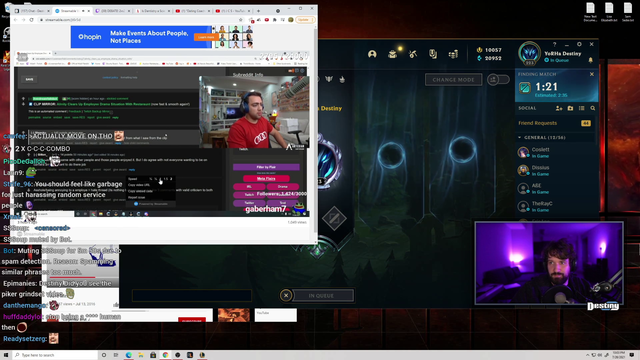Open the League client help question mark

pos(554,44)
